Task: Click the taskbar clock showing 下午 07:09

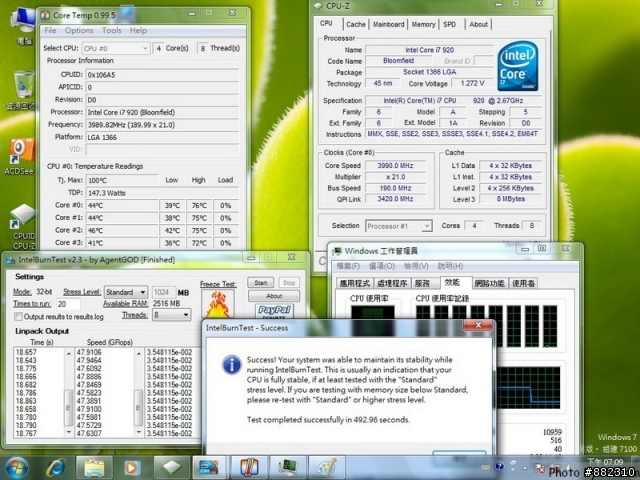Action: coord(605,462)
